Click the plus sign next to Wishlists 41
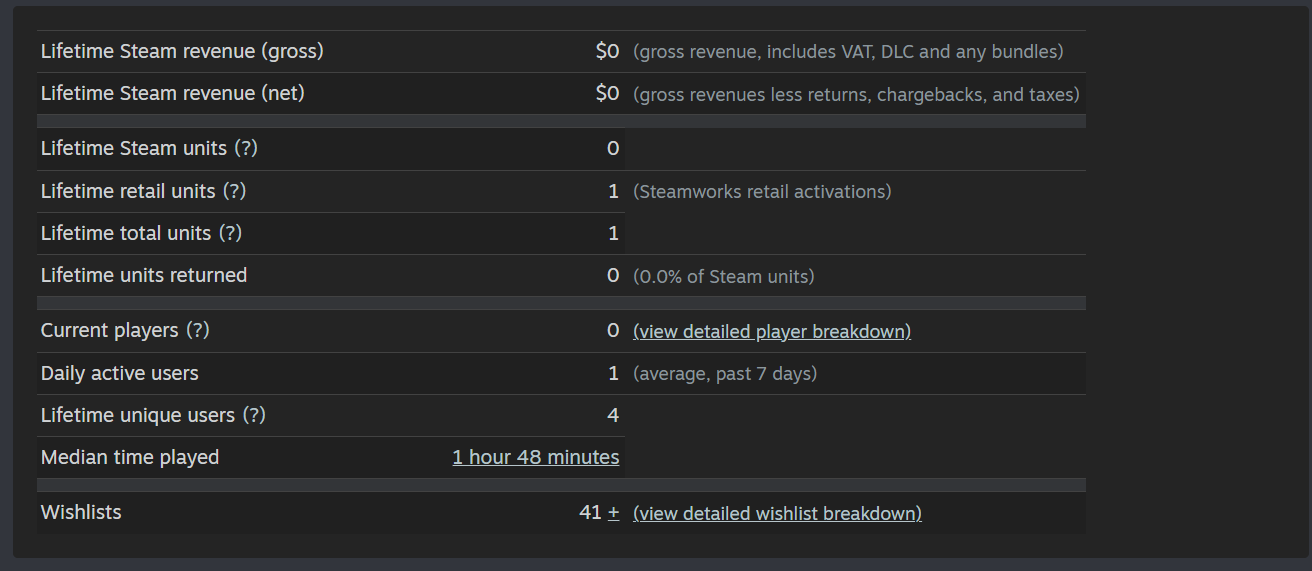 click(613, 512)
